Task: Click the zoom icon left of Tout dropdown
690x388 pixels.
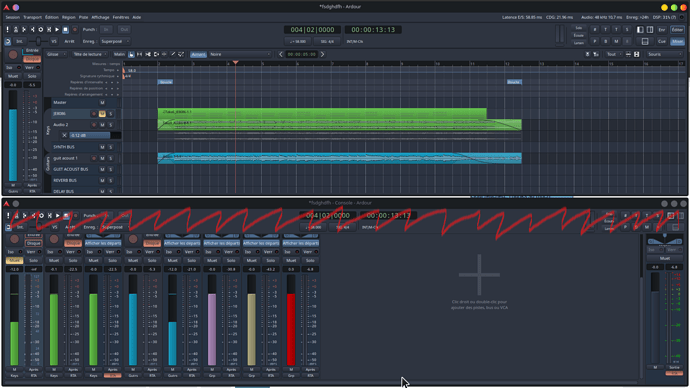Action: 596,54
